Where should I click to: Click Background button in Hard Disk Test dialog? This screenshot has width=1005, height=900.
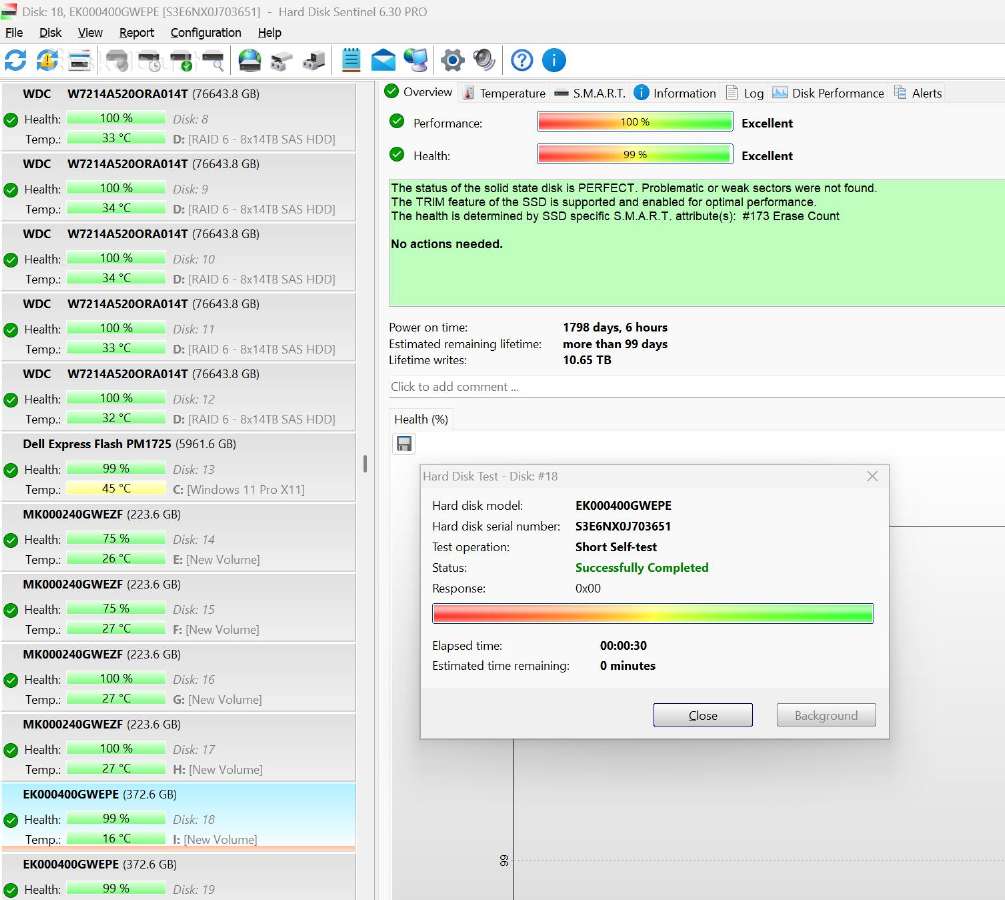(x=826, y=715)
